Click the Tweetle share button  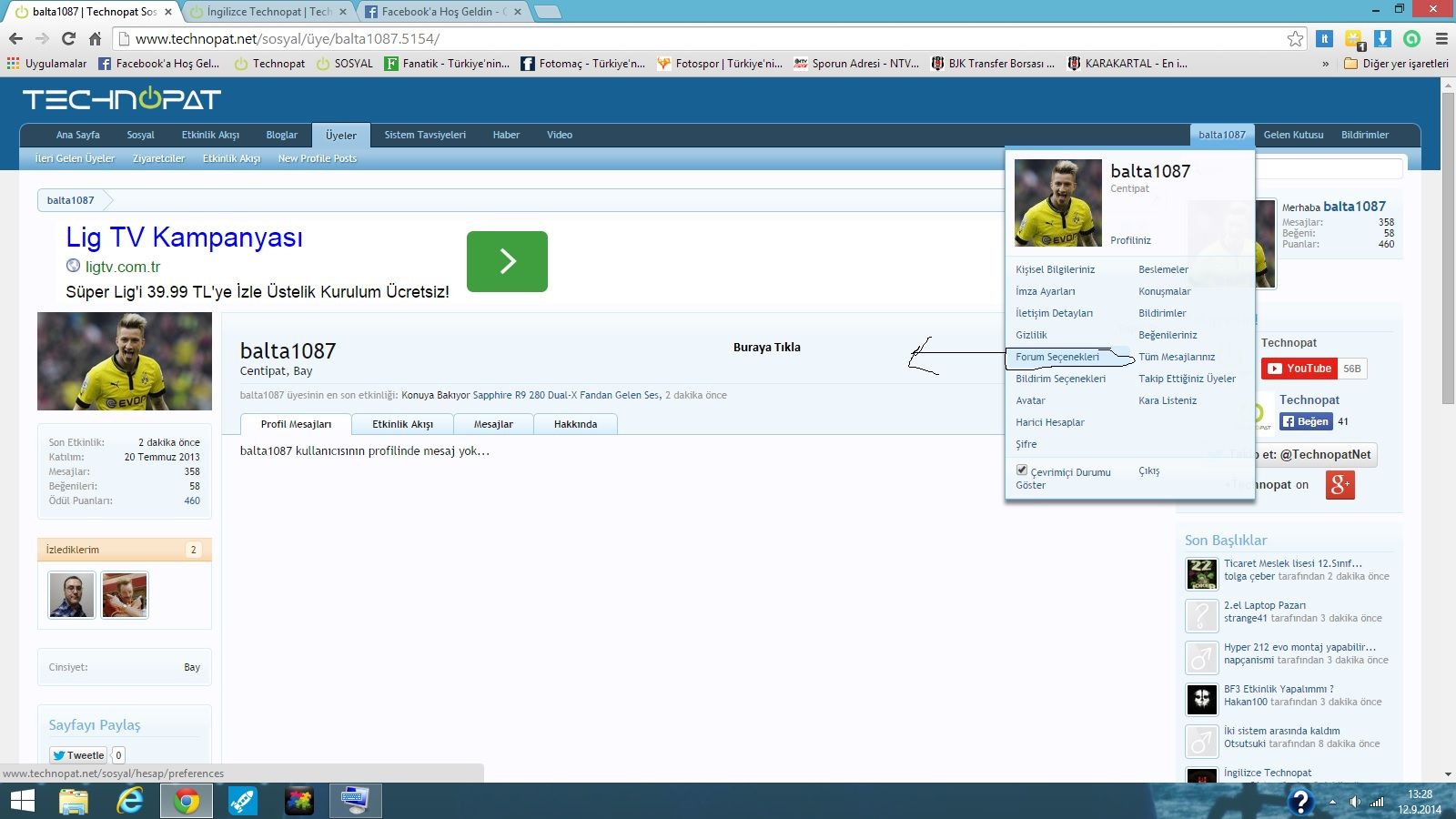click(x=78, y=755)
